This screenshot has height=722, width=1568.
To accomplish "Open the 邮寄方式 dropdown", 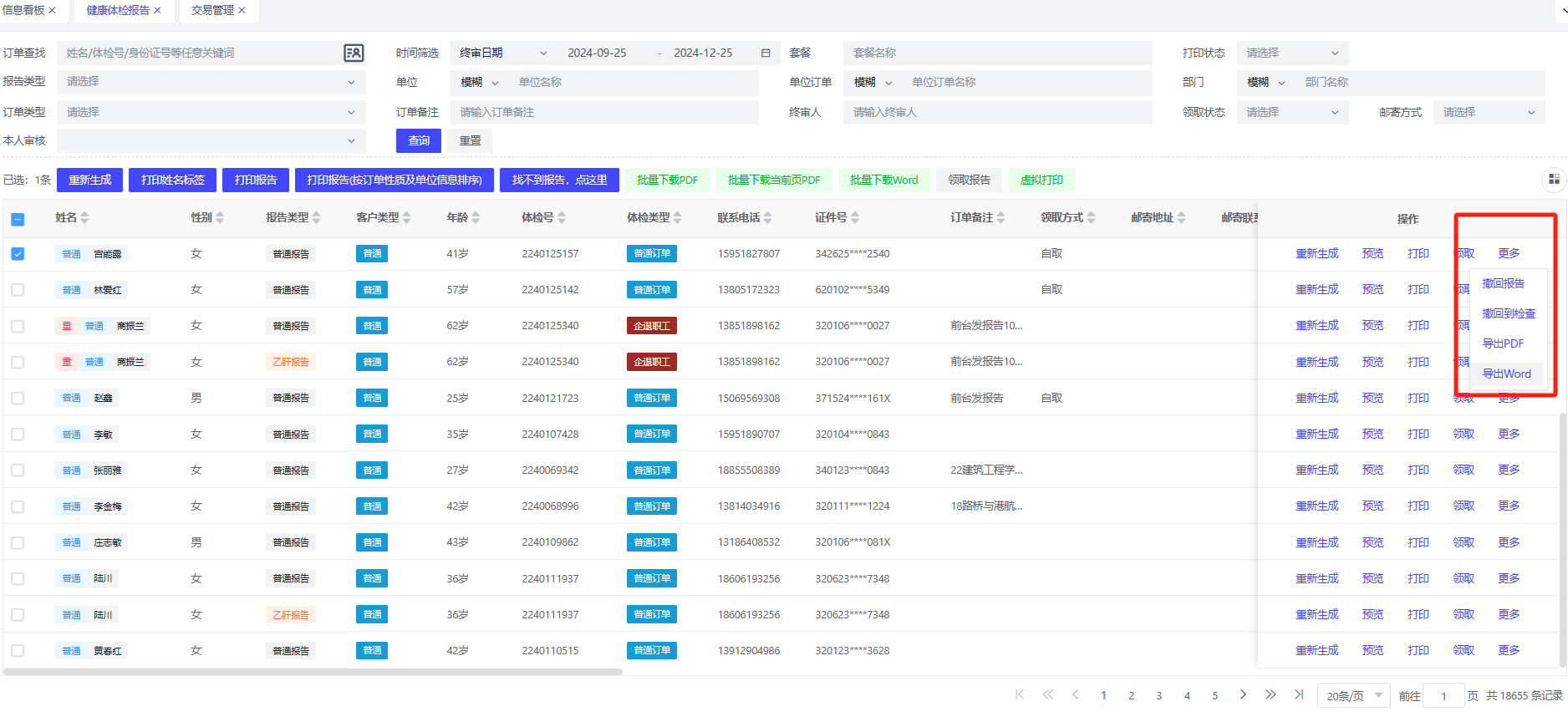I will click(x=1489, y=112).
